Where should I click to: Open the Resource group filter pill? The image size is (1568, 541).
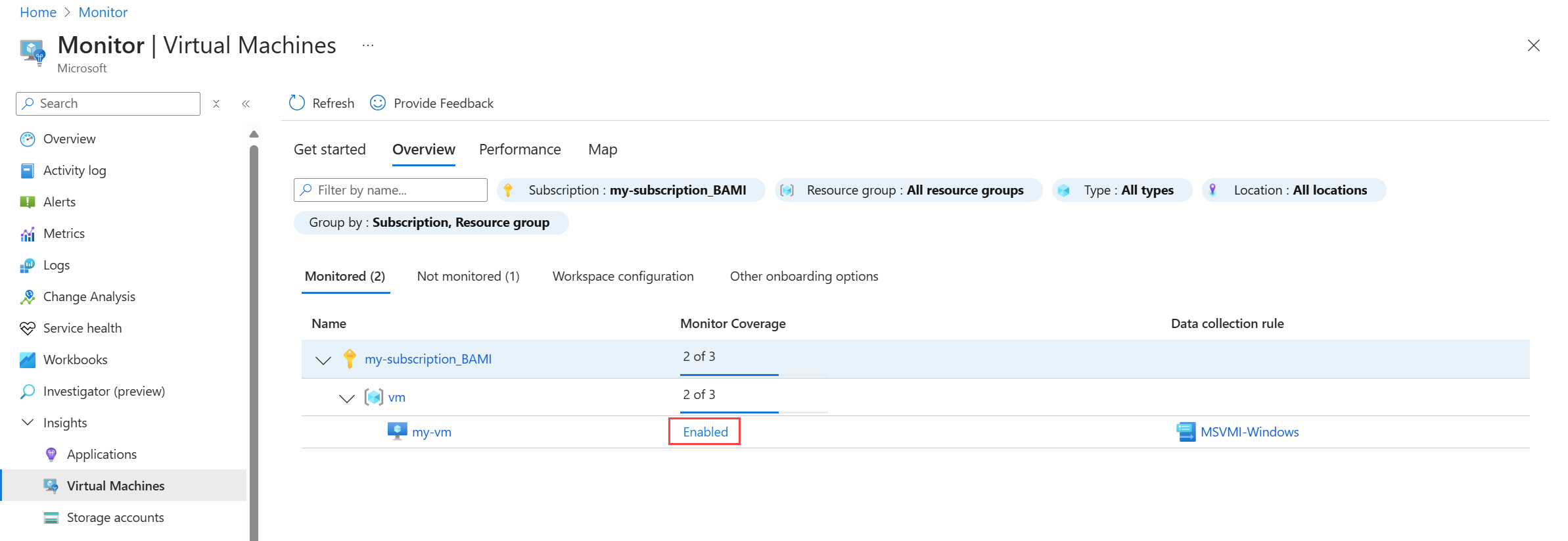point(908,190)
